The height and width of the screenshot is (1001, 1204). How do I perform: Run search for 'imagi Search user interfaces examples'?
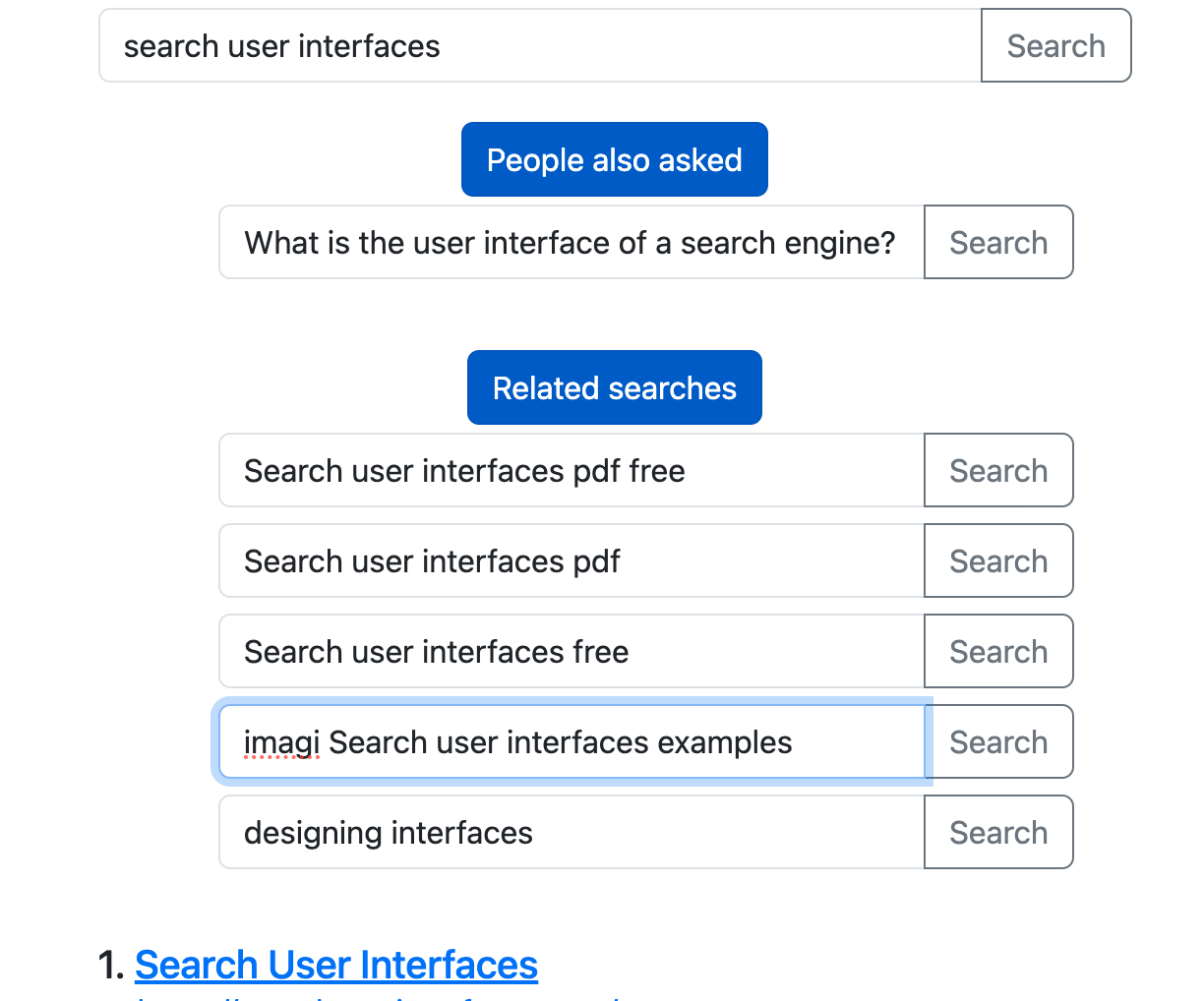998,742
